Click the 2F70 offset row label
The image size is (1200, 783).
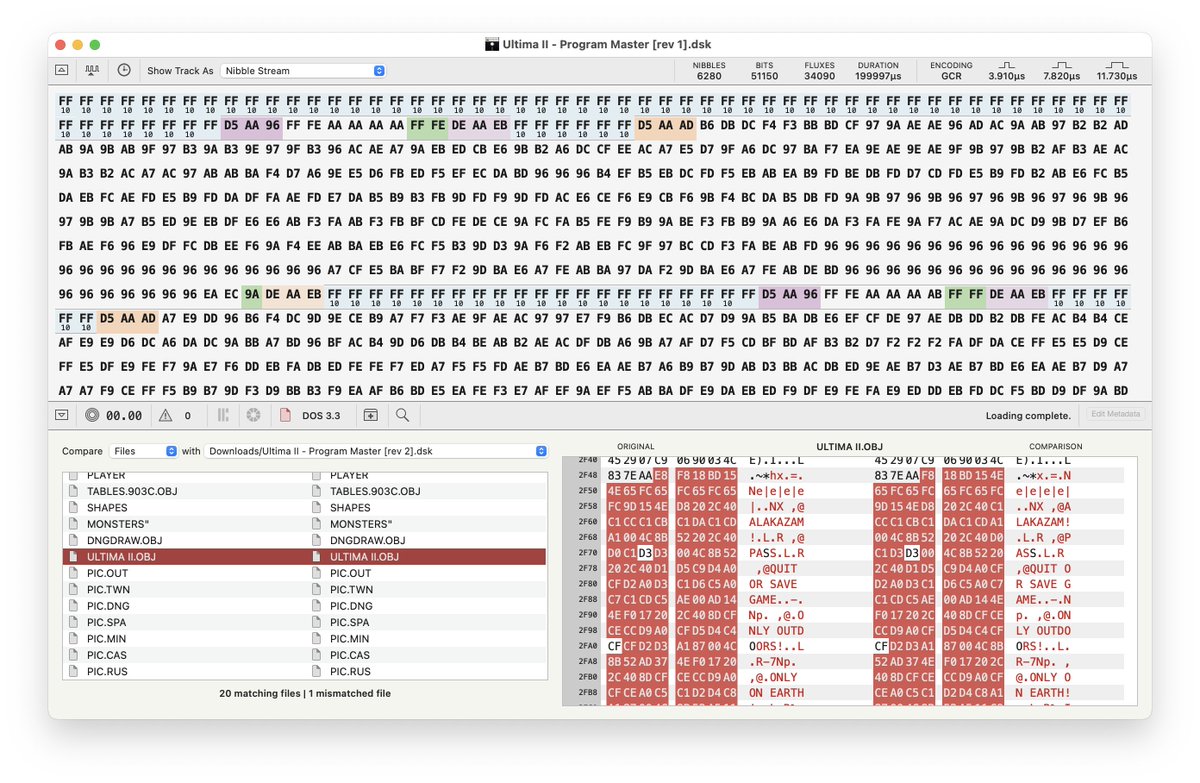[588, 552]
